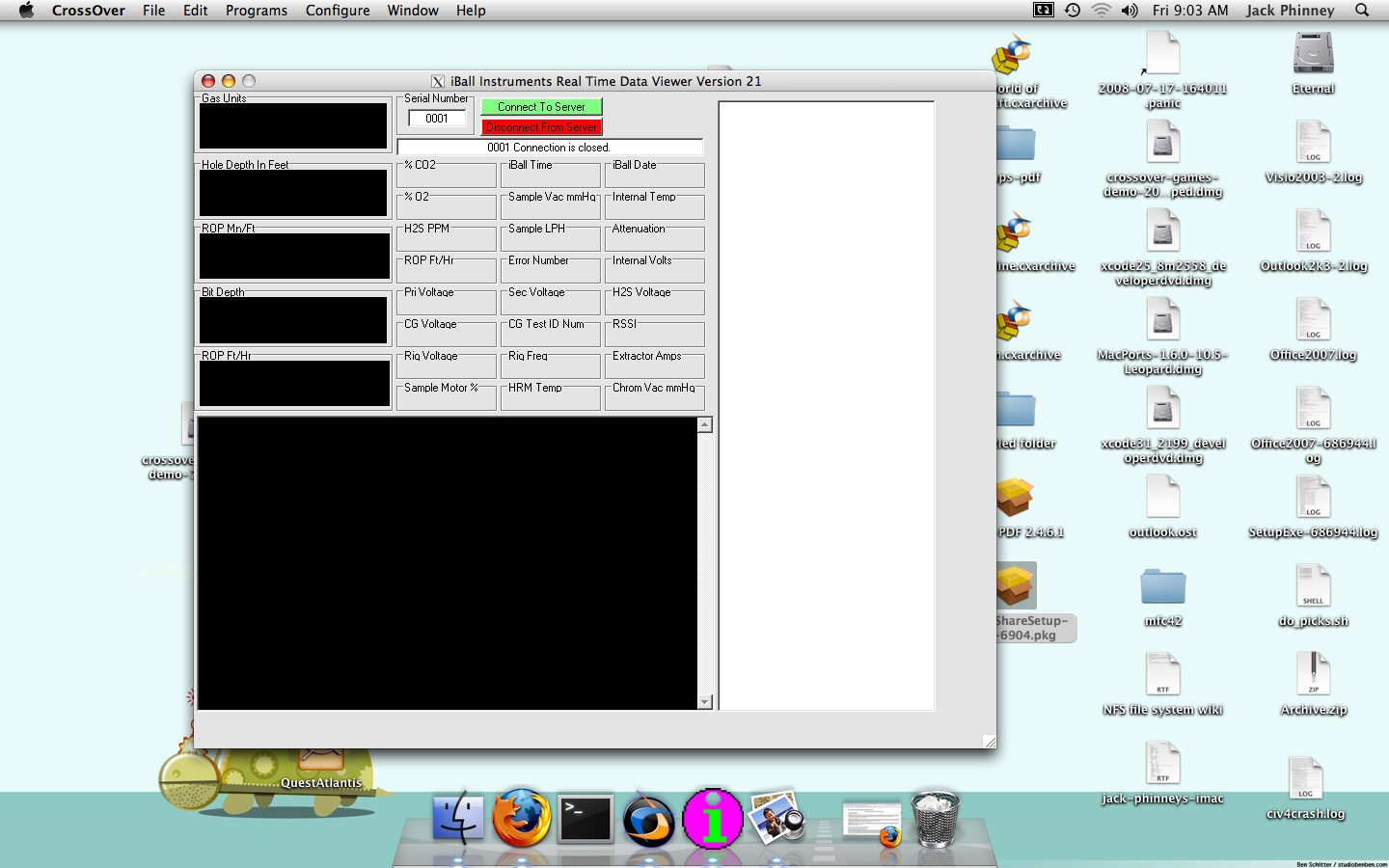Click the white panel on the right

point(827,406)
